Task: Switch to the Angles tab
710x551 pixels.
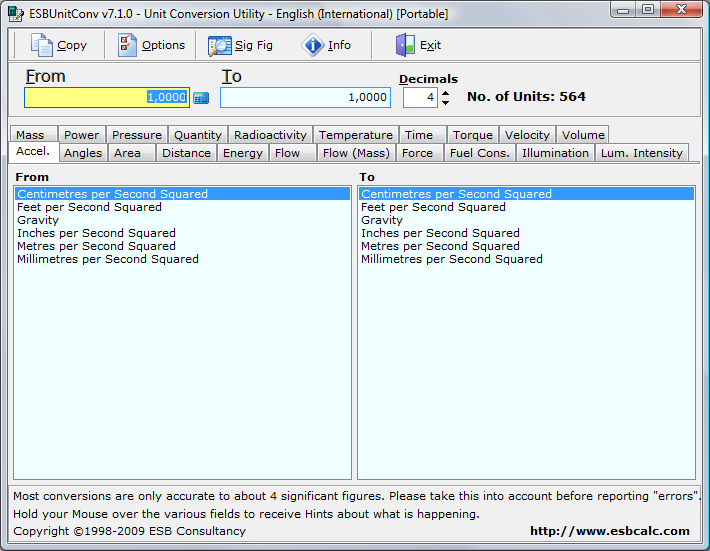Action: (83, 153)
